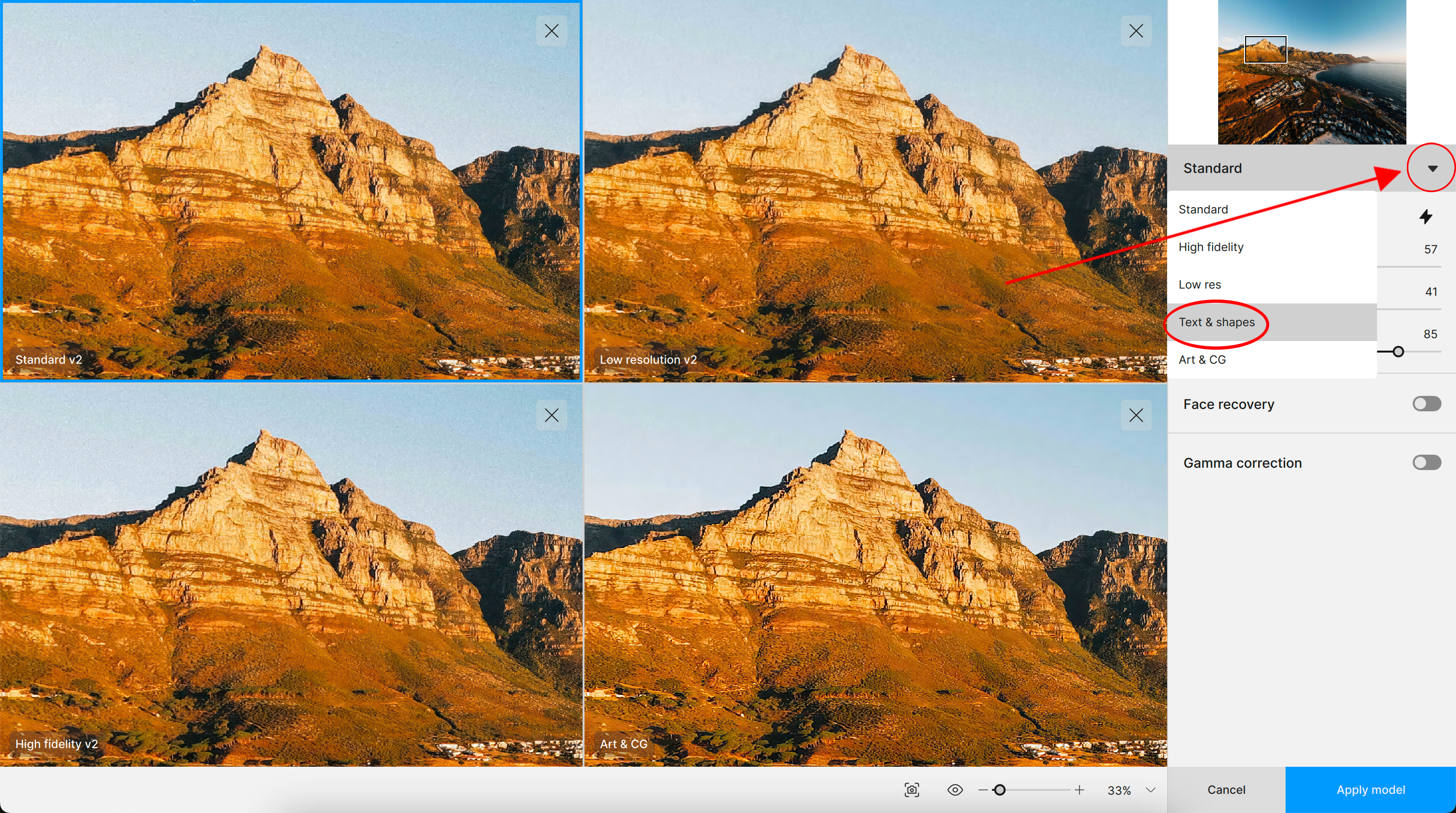Close the Low resolution v2 preview pane
The height and width of the screenshot is (813, 1456).
1135,31
